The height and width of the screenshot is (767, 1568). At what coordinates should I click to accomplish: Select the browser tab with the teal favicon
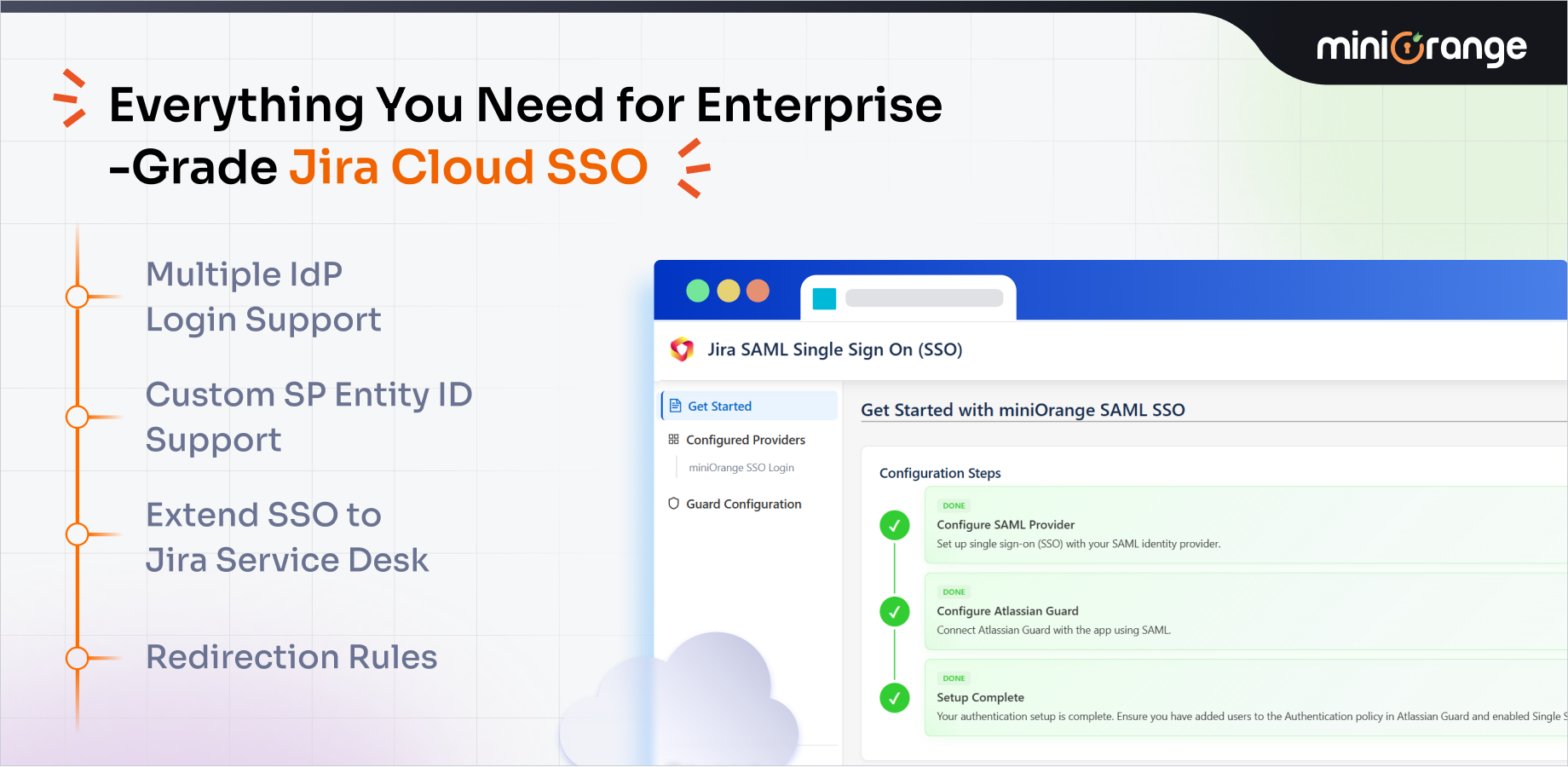(908, 298)
